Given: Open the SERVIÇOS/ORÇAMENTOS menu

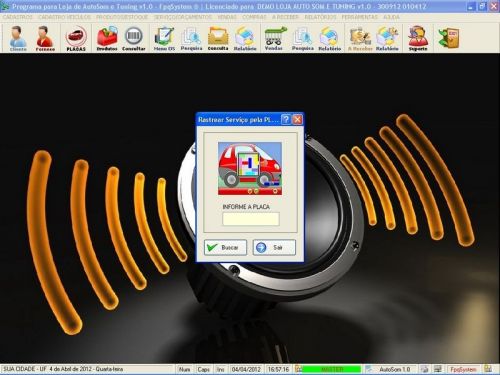Looking at the screenshot, I should pos(183,17).
